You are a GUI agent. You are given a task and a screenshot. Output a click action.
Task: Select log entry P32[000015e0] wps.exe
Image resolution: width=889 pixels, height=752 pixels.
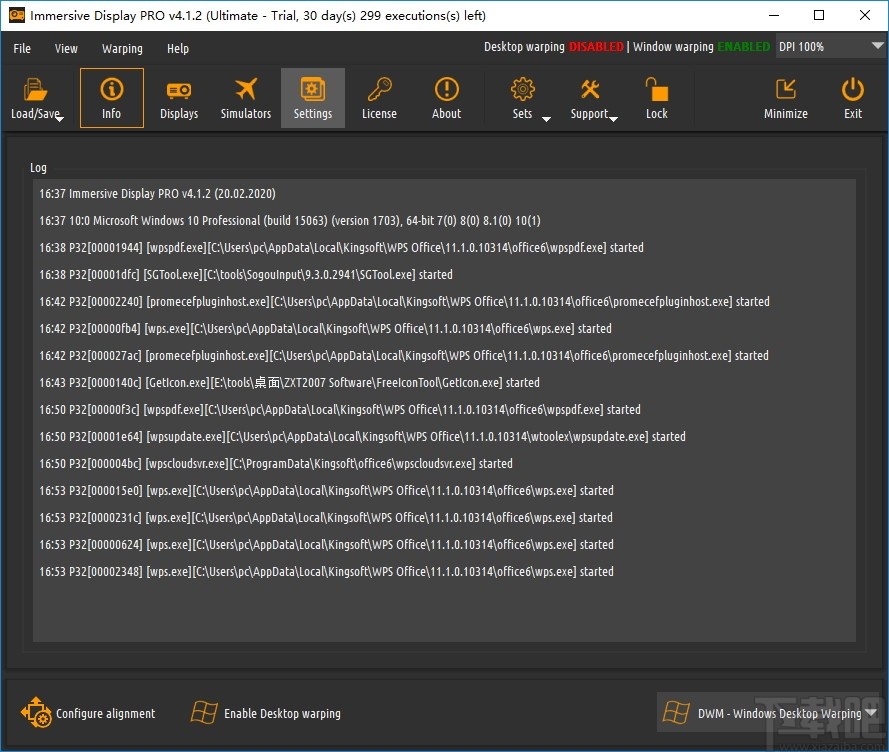(326, 491)
